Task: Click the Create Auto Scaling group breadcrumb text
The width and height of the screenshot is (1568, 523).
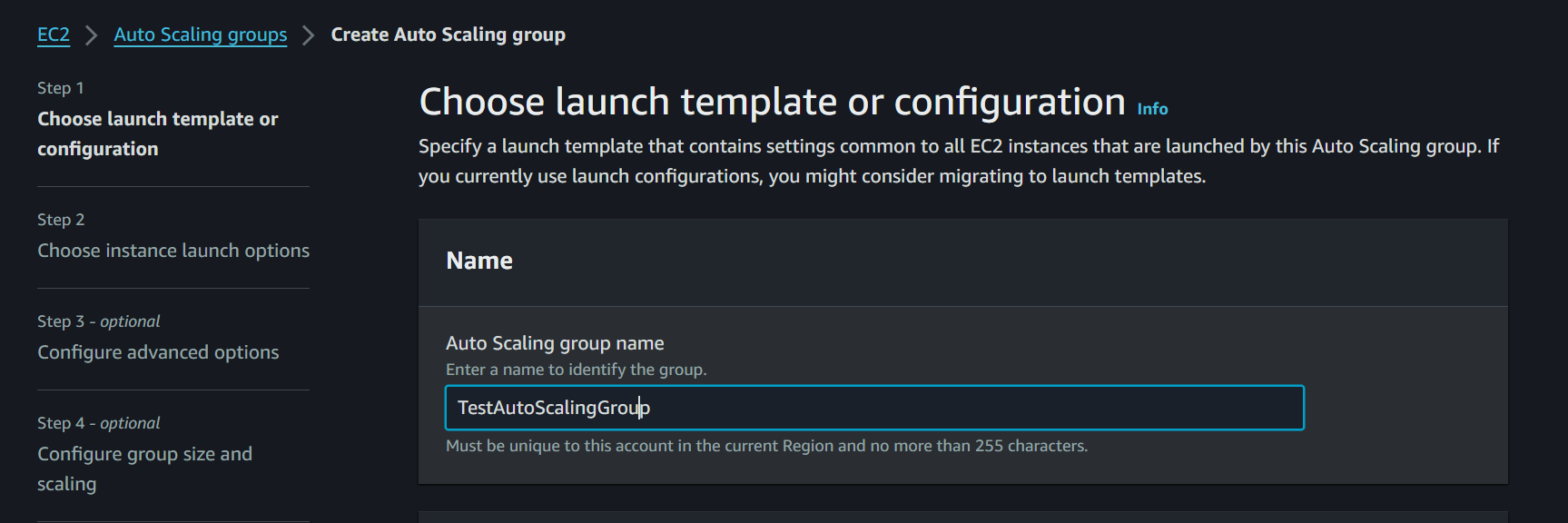Action: (x=448, y=35)
